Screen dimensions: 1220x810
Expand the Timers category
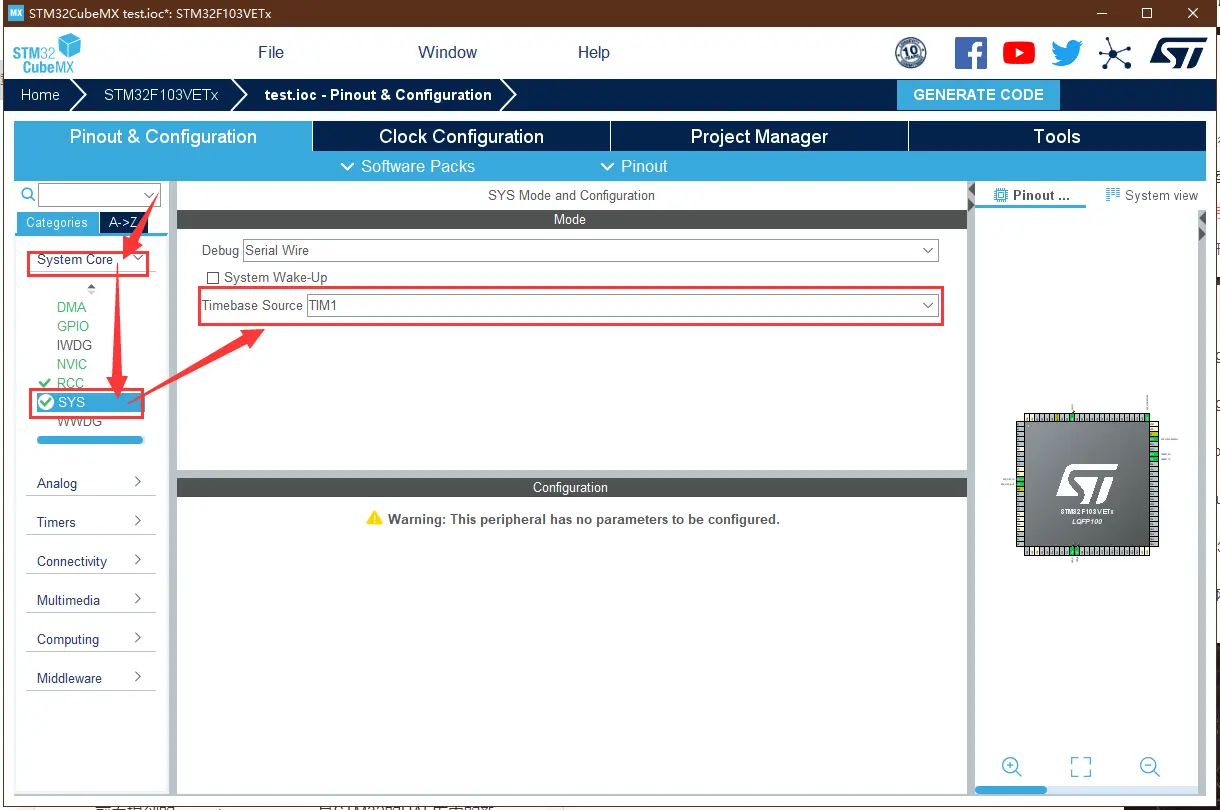[x=91, y=522]
